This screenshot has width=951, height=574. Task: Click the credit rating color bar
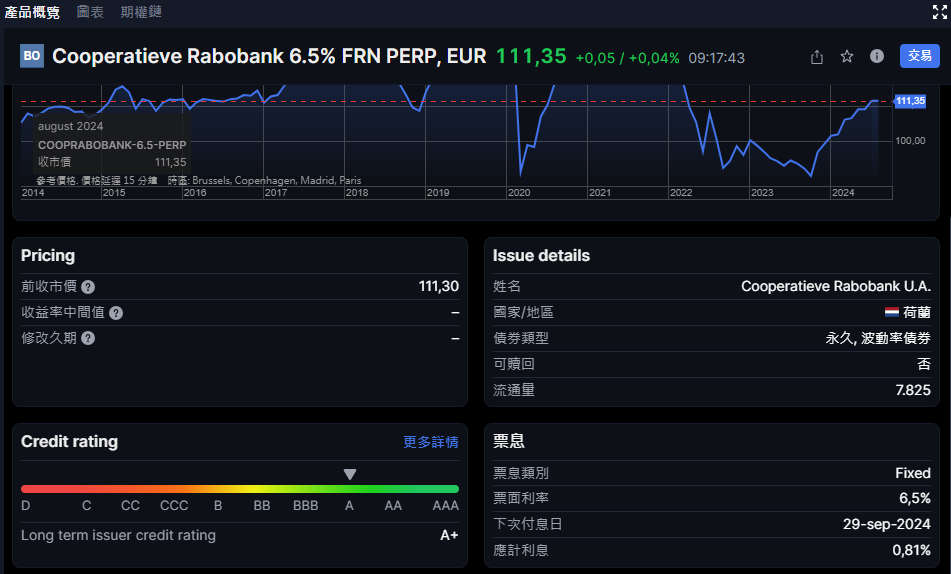pos(240,488)
